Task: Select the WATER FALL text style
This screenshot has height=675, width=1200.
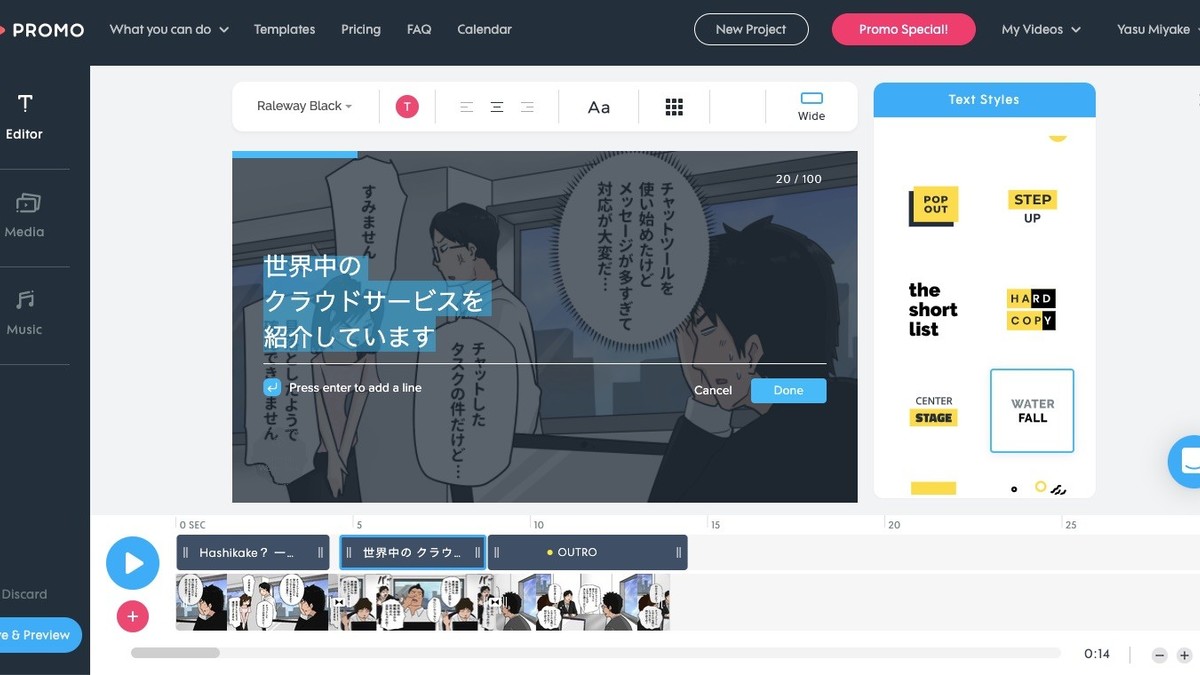Action: [x=1032, y=411]
